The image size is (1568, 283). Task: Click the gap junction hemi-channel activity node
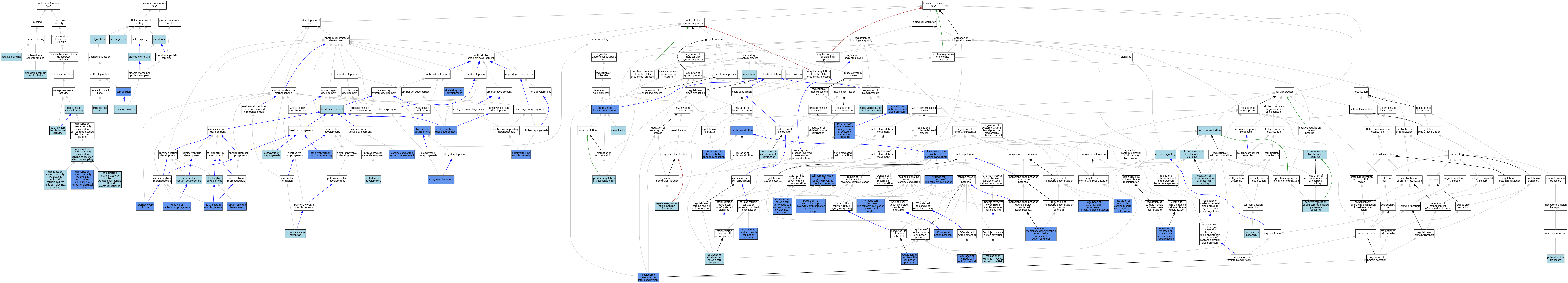(x=58, y=130)
